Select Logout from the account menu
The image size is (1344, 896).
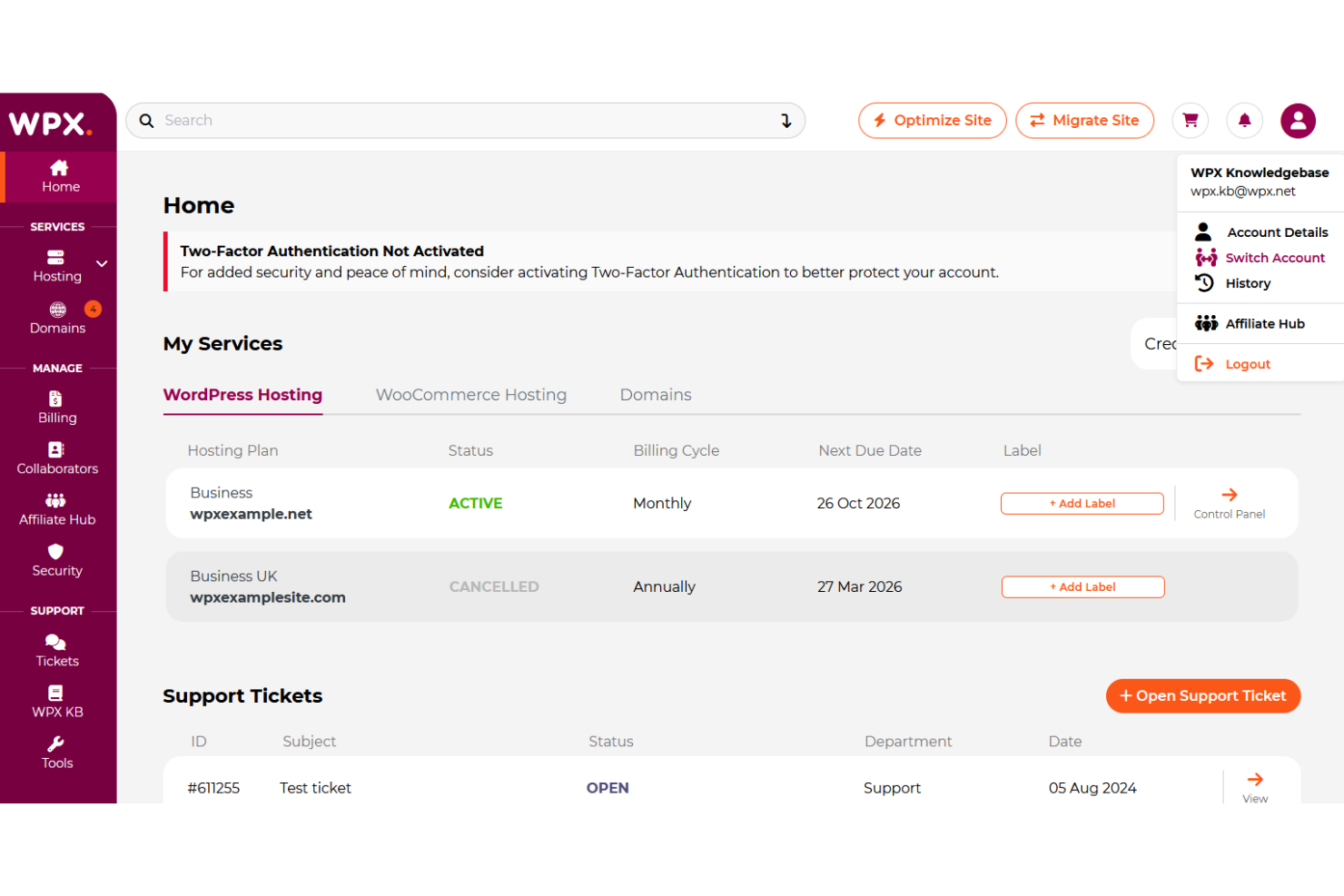coord(1247,363)
